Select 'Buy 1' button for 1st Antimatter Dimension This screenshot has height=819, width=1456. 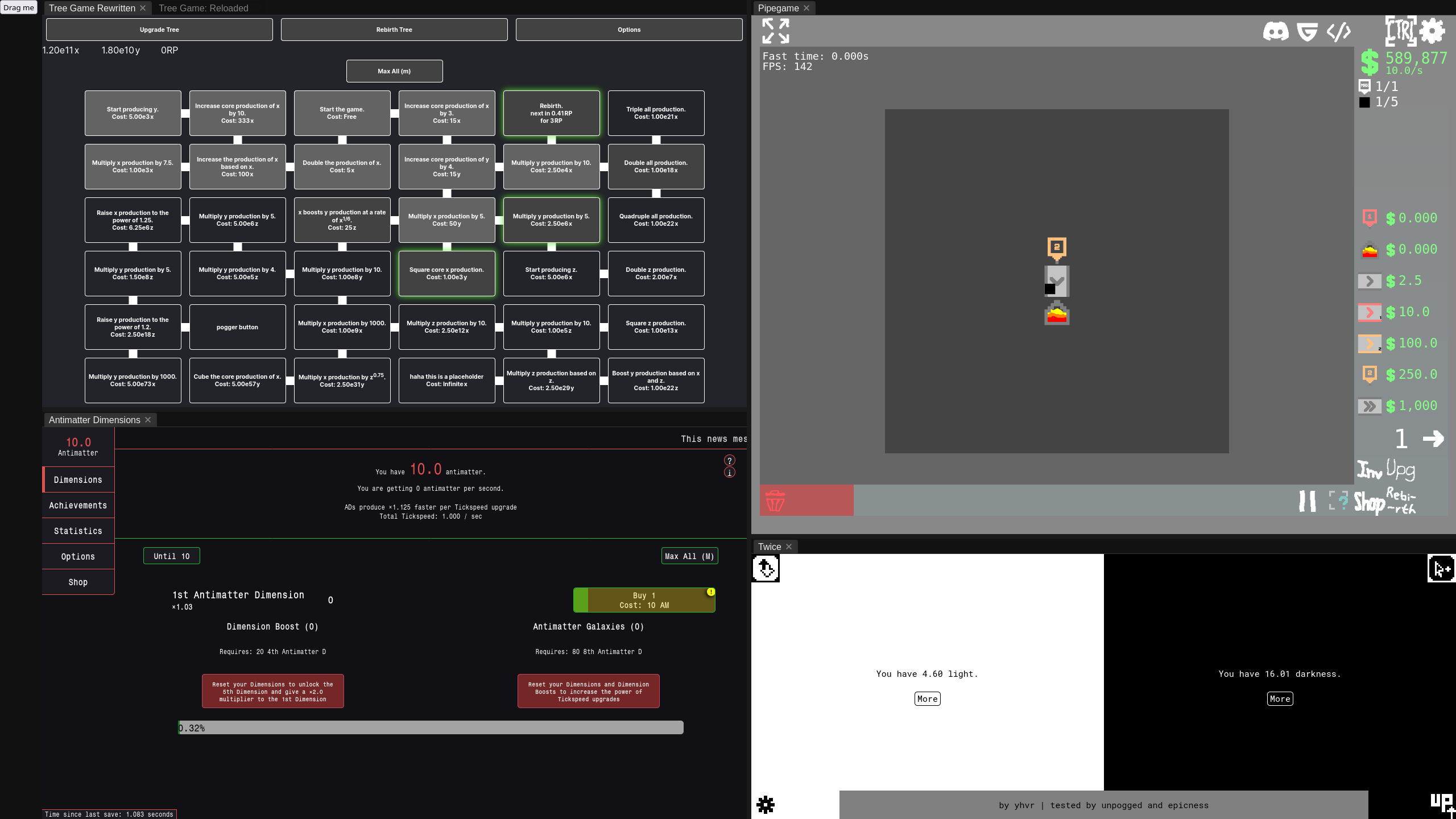tap(644, 600)
